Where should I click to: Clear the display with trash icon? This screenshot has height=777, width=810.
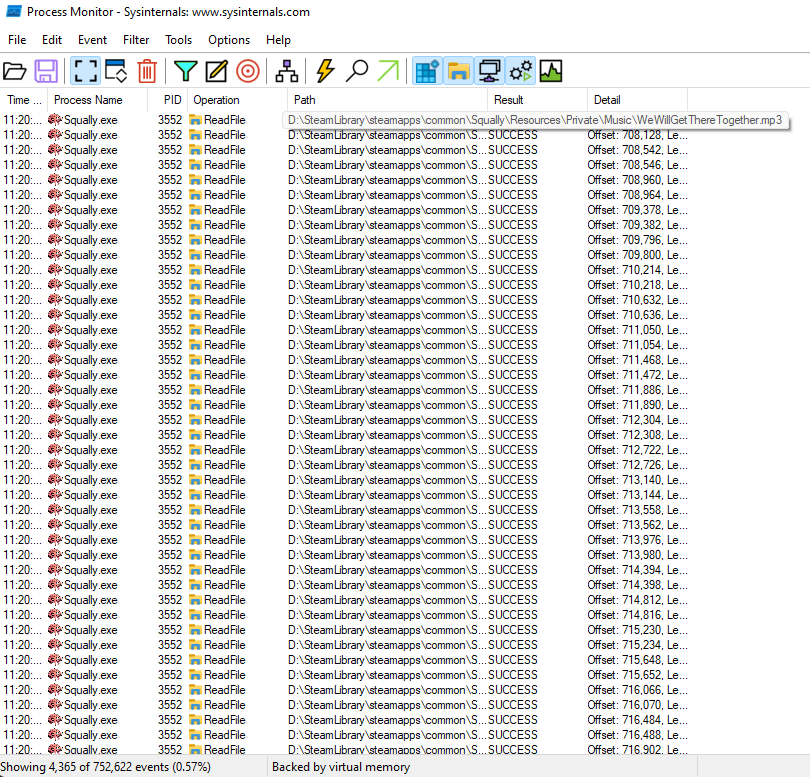(x=147, y=71)
